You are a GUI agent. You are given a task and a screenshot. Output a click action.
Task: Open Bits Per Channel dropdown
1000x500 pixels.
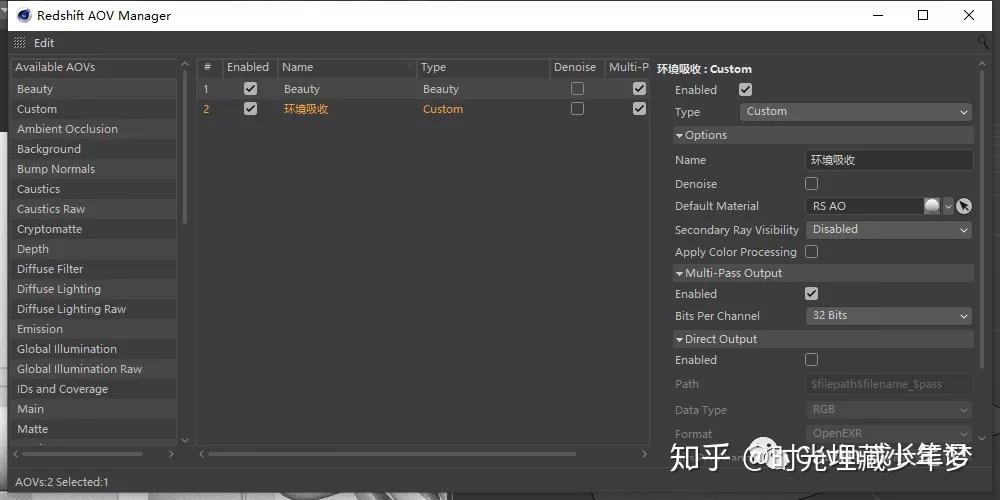[x=889, y=316]
